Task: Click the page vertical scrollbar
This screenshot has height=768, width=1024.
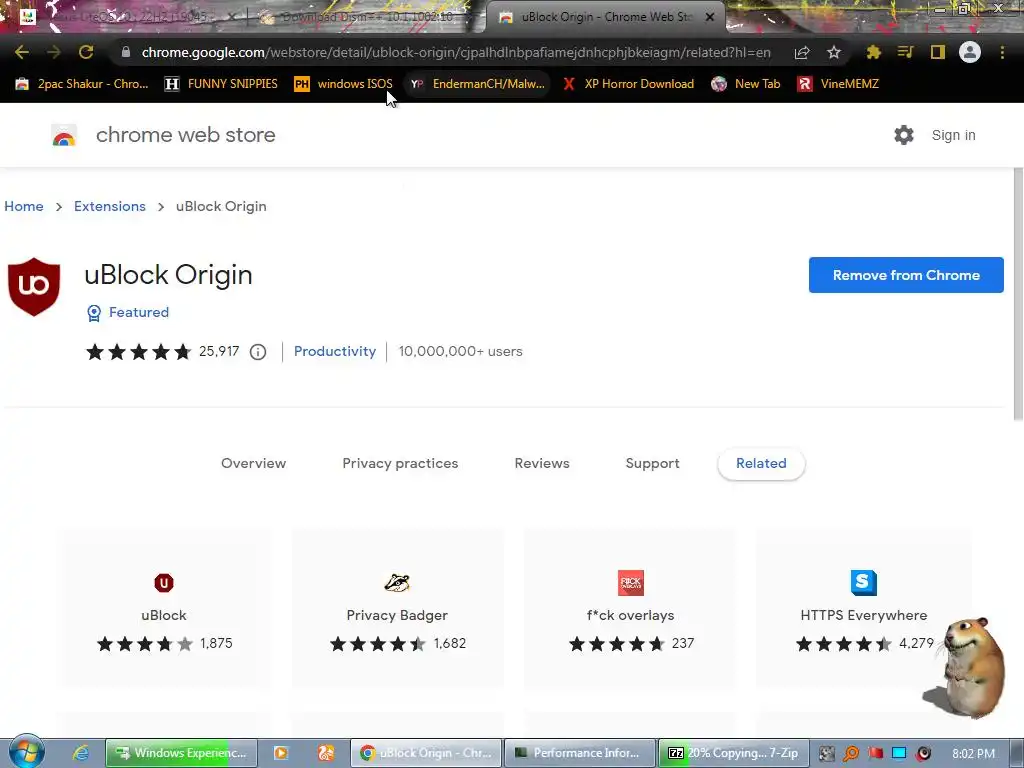Action: [1017, 294]
